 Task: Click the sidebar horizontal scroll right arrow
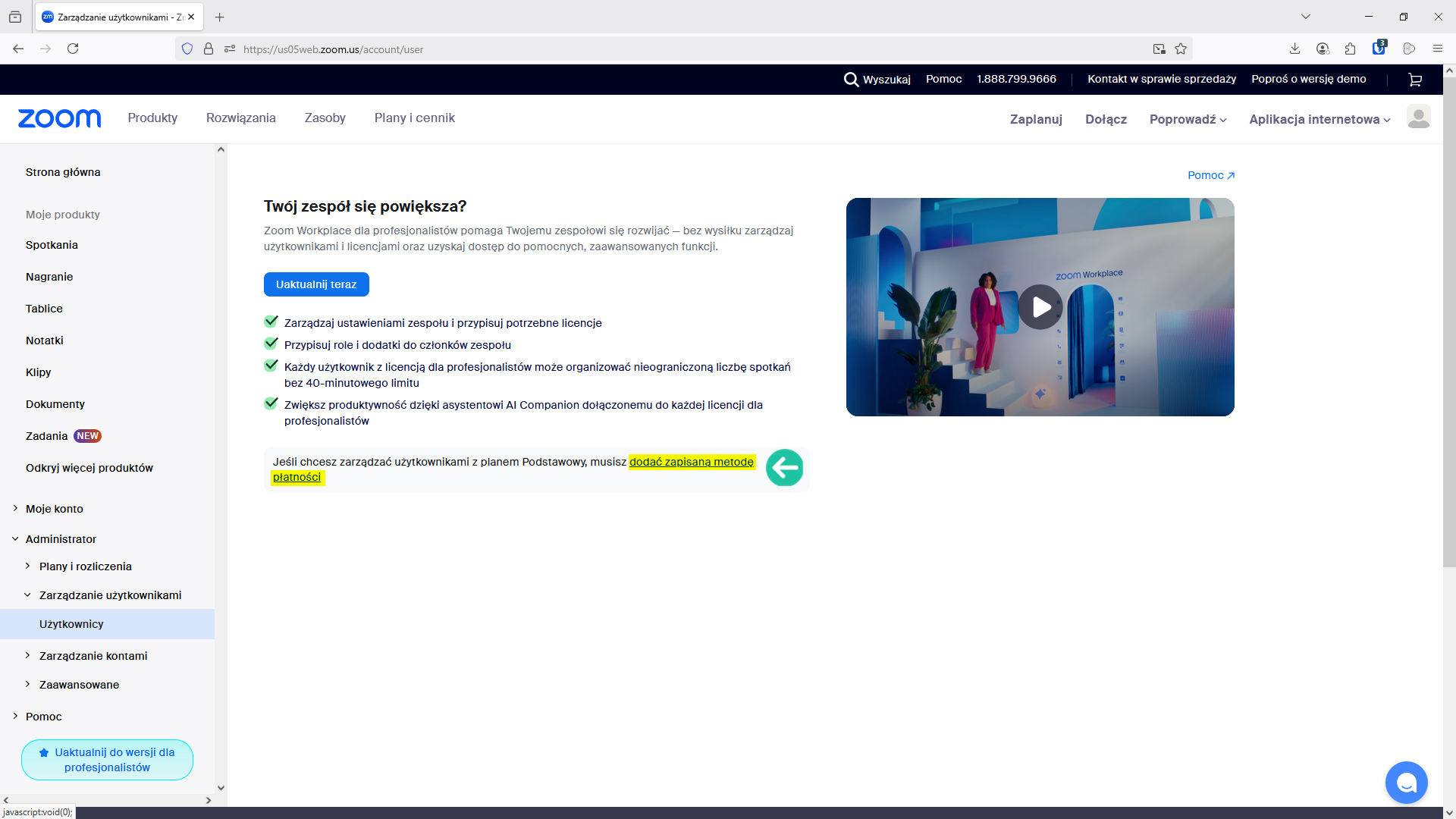[209, 800]
